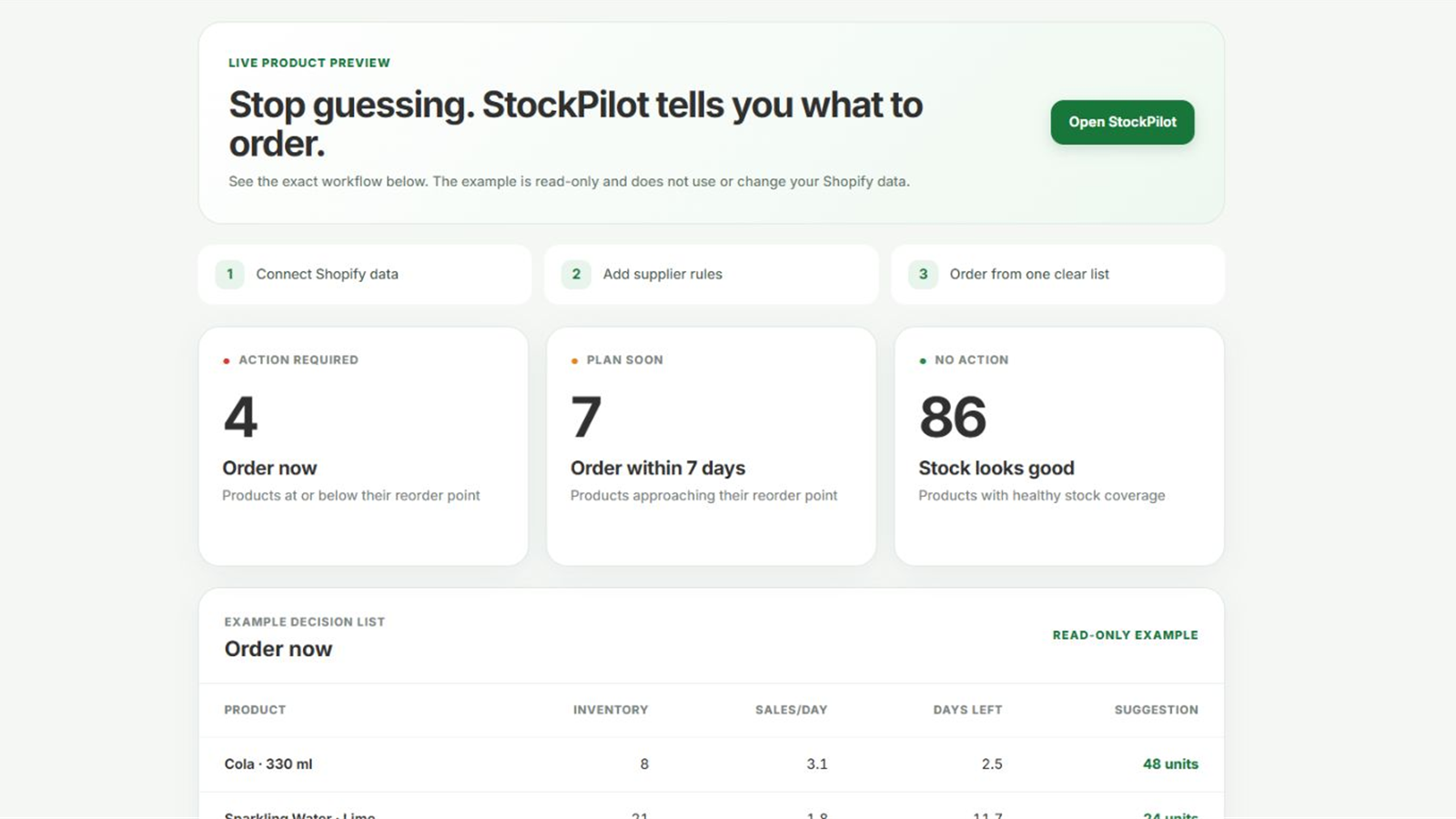Click the Read-Only Example label

point(1126,635)
